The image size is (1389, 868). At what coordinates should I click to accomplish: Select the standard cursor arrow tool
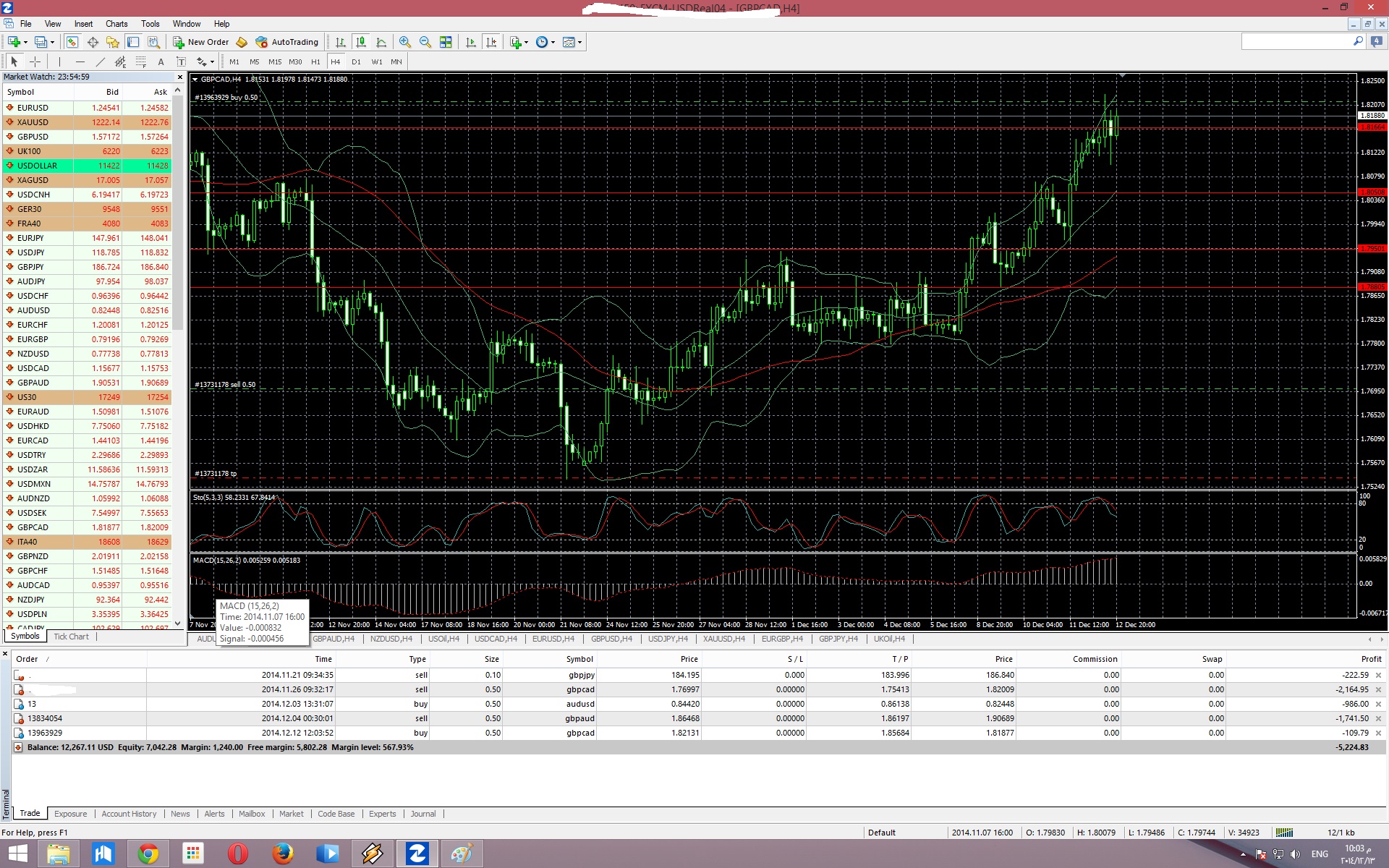pos(14,61)
